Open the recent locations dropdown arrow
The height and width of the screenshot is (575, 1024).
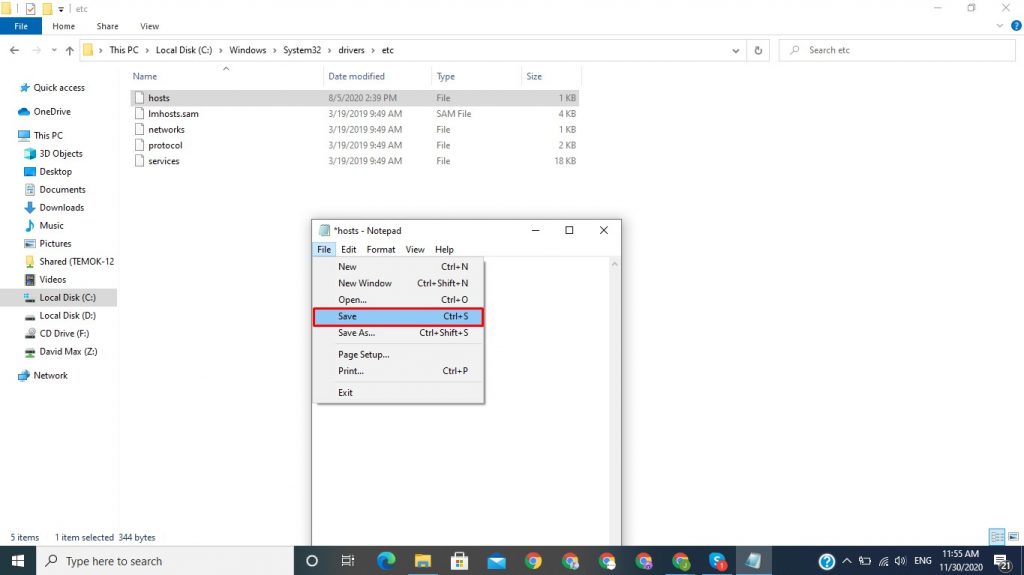tap(52, 50)
